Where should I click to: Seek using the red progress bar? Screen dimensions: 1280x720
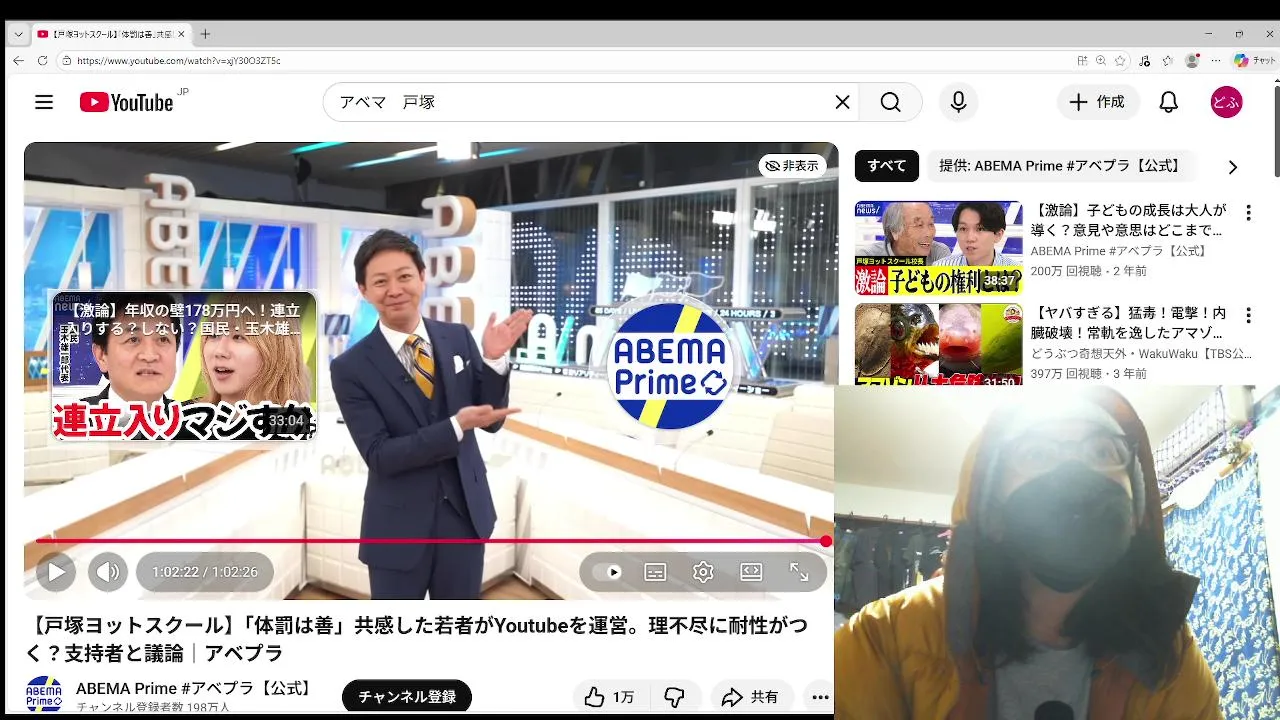click(x=431, y=541)
